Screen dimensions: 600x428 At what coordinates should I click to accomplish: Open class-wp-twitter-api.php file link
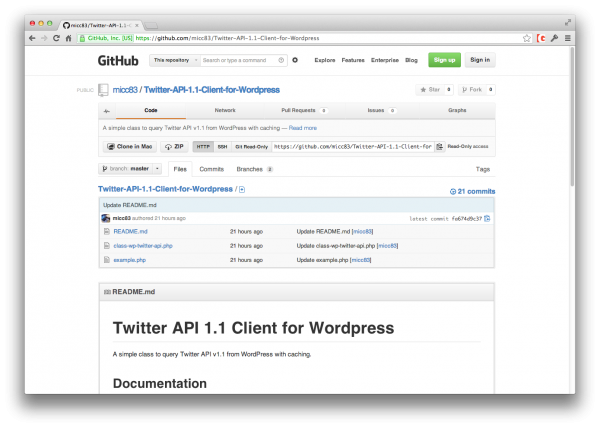pyautogui.click(x=143, y=246)
